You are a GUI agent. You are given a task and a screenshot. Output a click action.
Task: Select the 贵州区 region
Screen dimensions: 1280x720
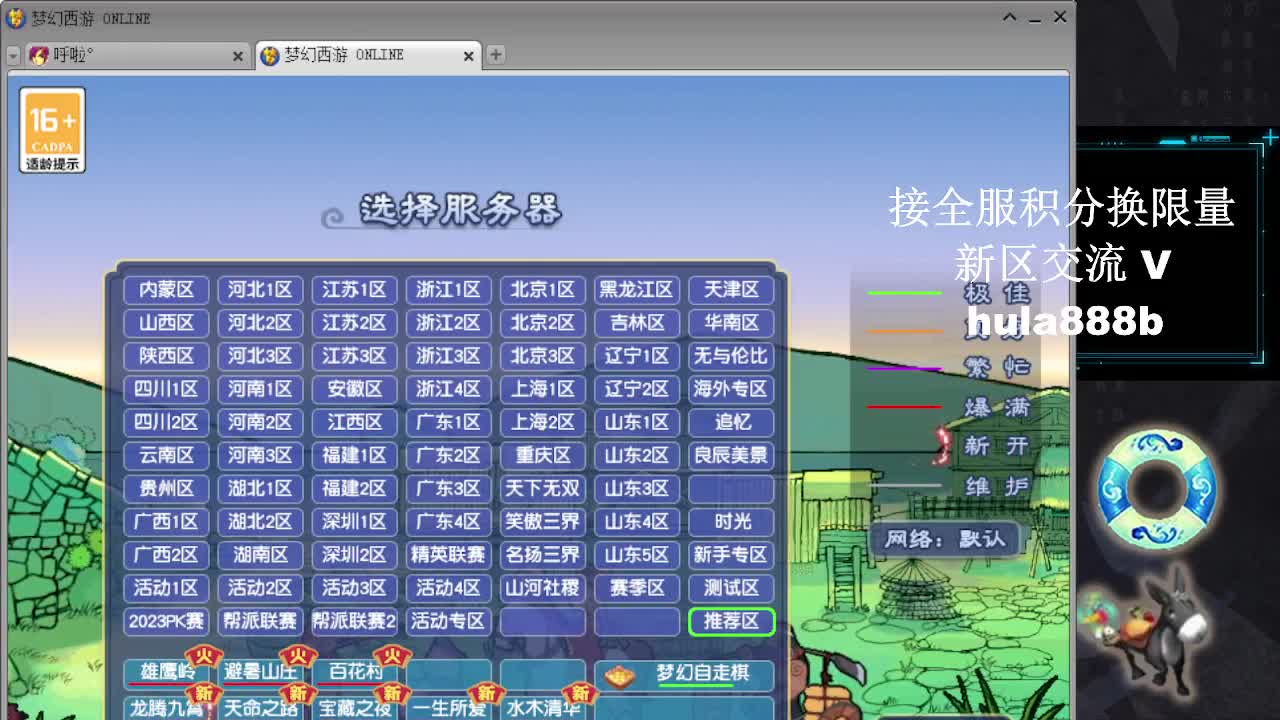click(x=166, y=488)
